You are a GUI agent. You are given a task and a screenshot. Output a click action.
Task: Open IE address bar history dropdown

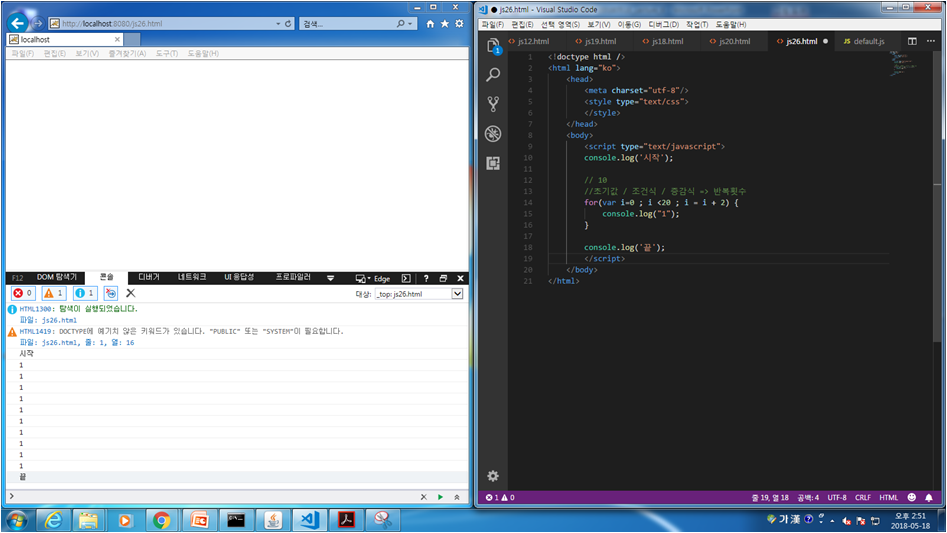tap(278, 24)
